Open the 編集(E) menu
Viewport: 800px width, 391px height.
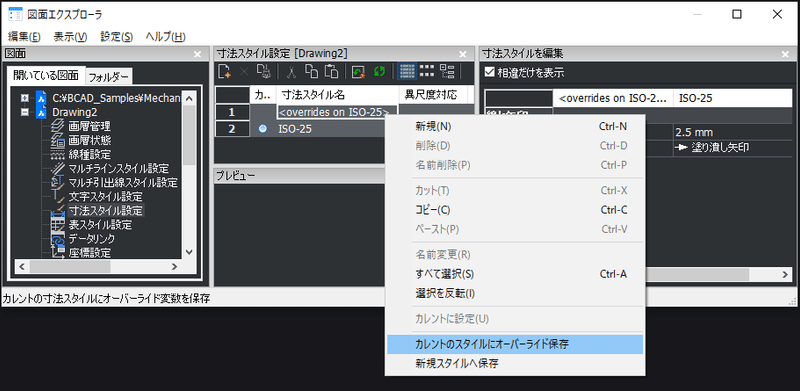tap(24, 37)
